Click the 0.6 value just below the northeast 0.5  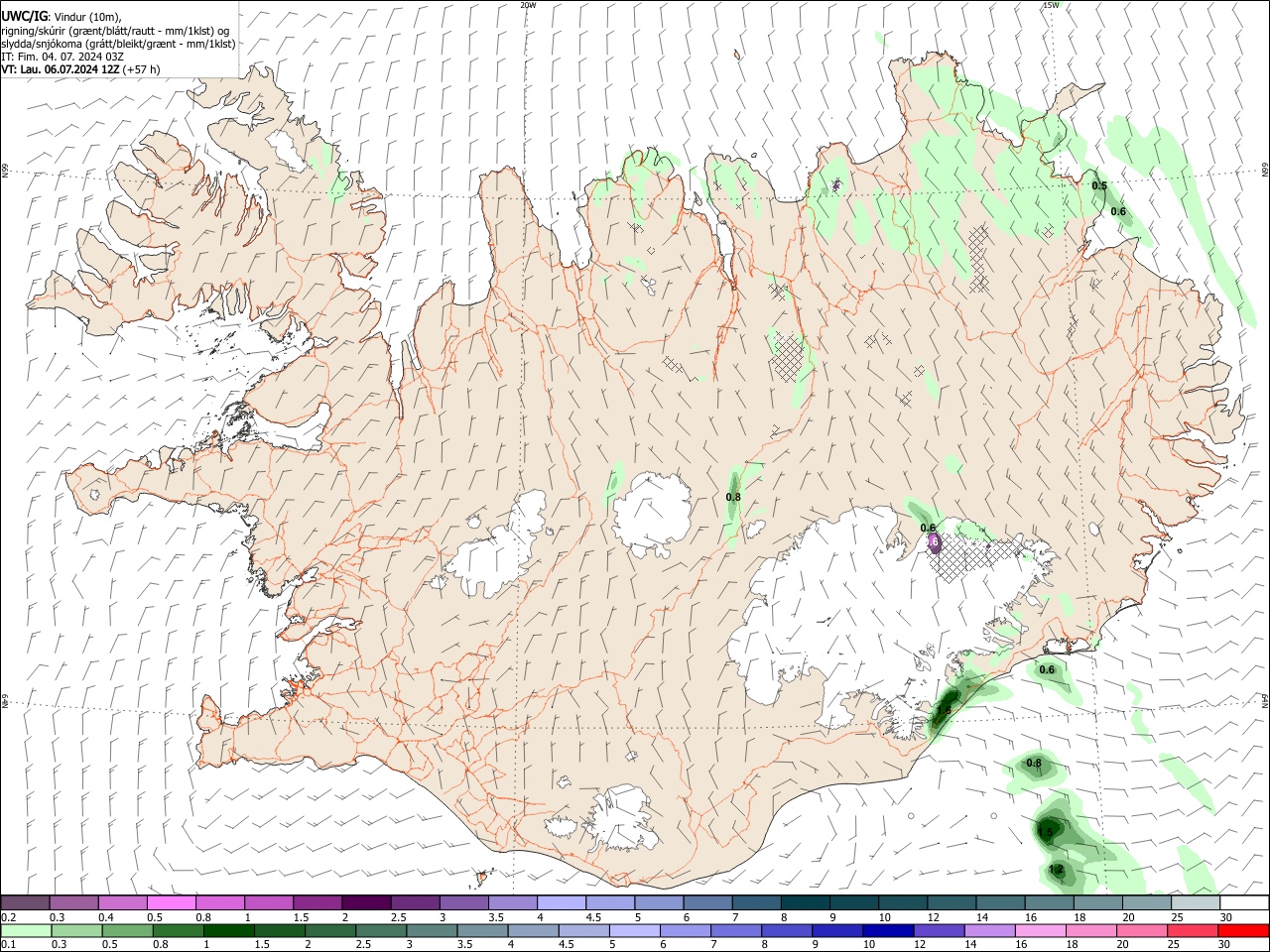1118,211
